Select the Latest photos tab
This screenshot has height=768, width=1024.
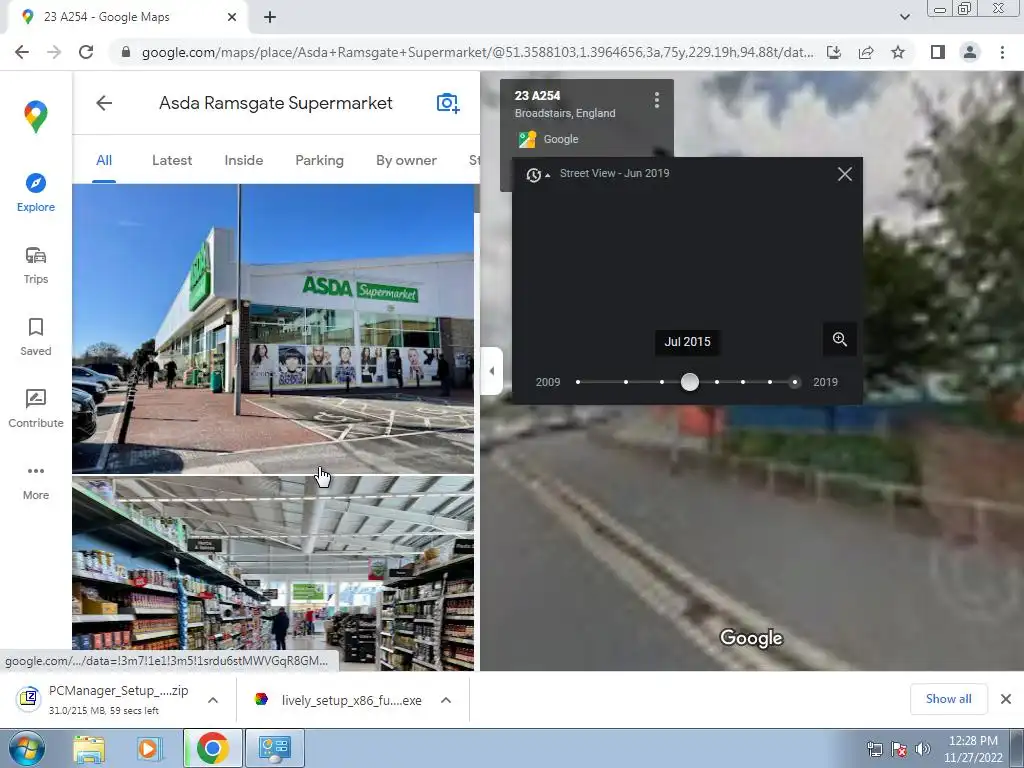pos(172,161)
